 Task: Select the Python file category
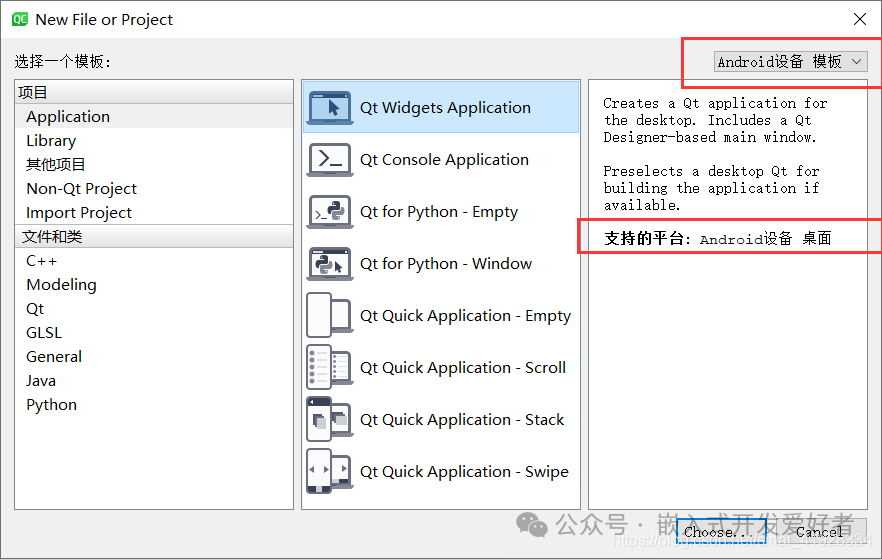pos(154,405)
